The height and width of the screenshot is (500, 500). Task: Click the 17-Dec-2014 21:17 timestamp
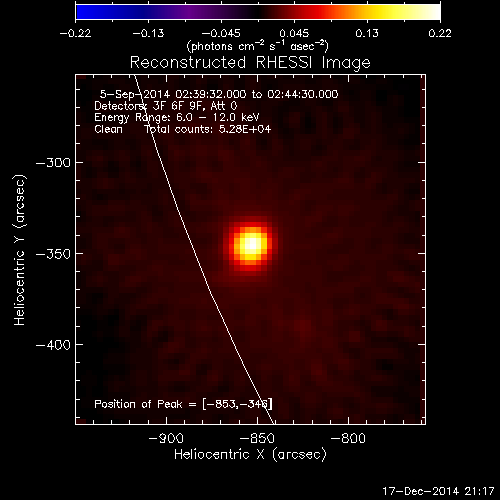click(x=438, y=491)
